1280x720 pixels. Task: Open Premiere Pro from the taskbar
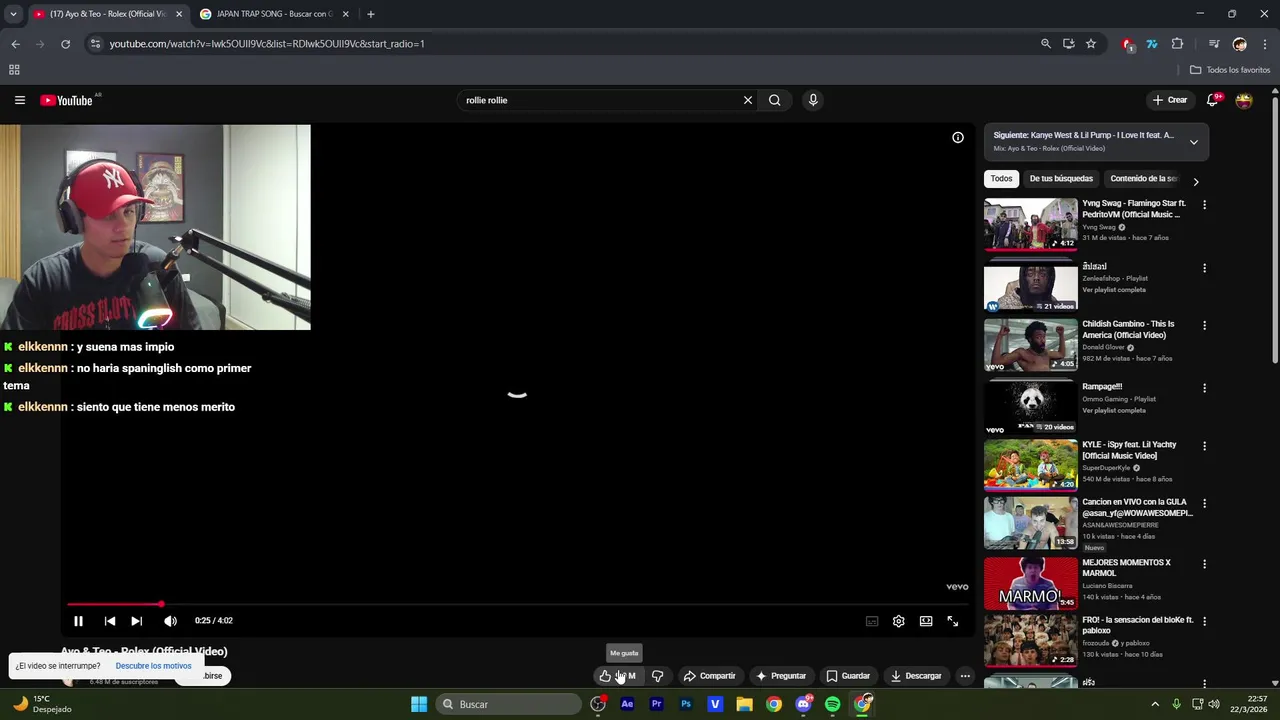656,704
